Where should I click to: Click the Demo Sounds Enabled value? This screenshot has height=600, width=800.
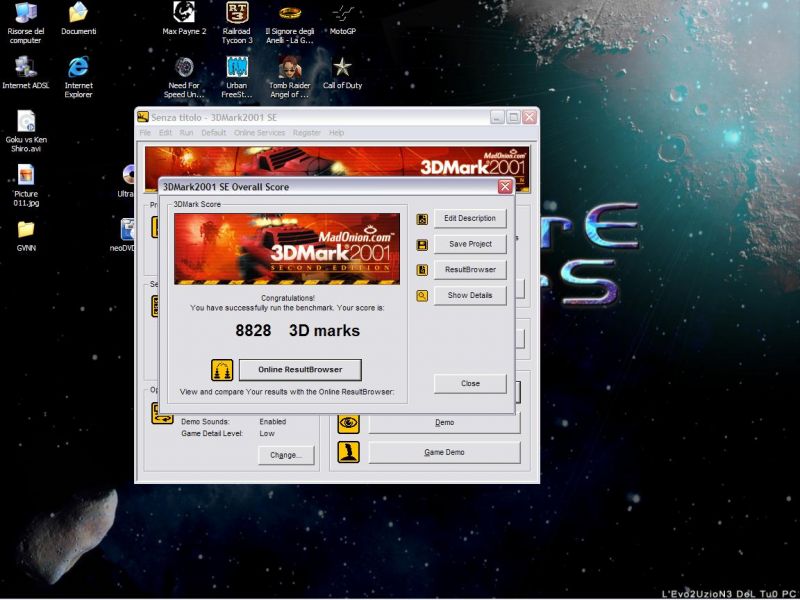pyautogui.click(x=272, y=422)
